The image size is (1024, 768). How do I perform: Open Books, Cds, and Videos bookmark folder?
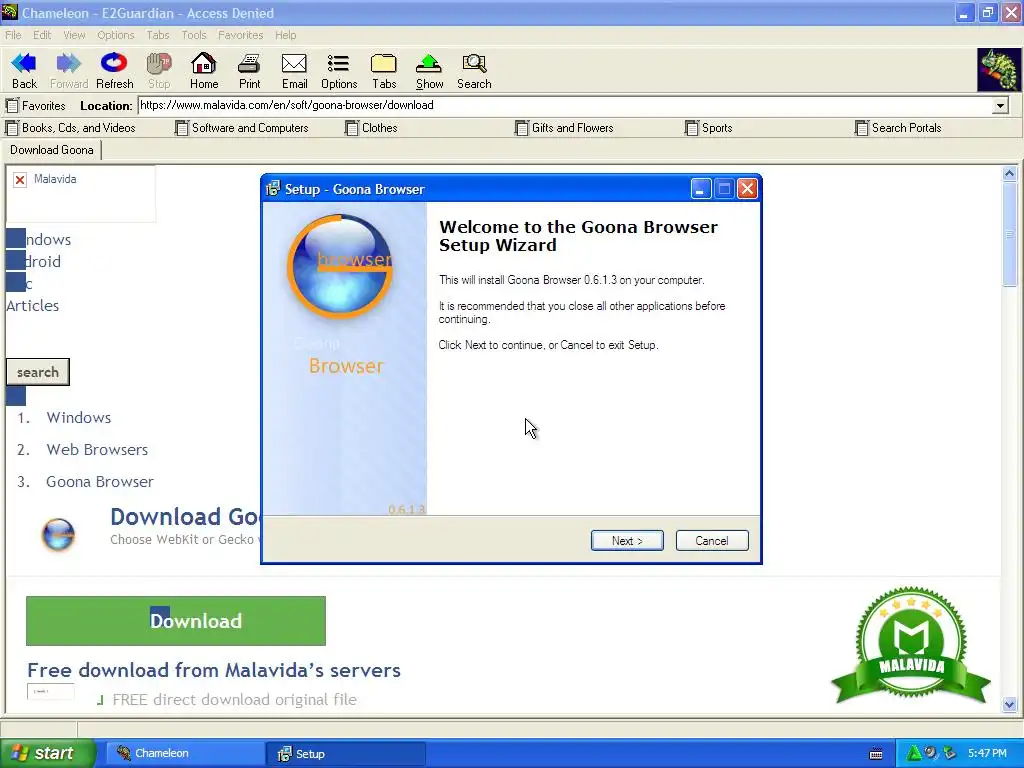click(x=71, y=128)
